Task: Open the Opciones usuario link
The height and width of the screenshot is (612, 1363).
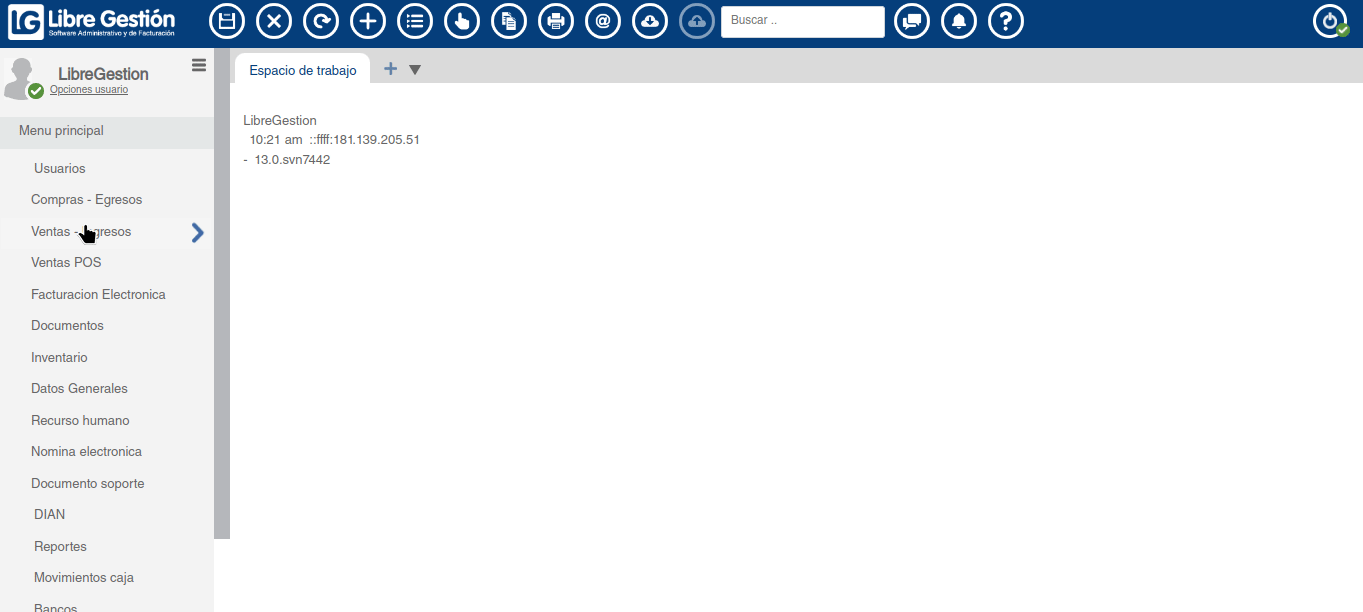Action: (88, 89)
